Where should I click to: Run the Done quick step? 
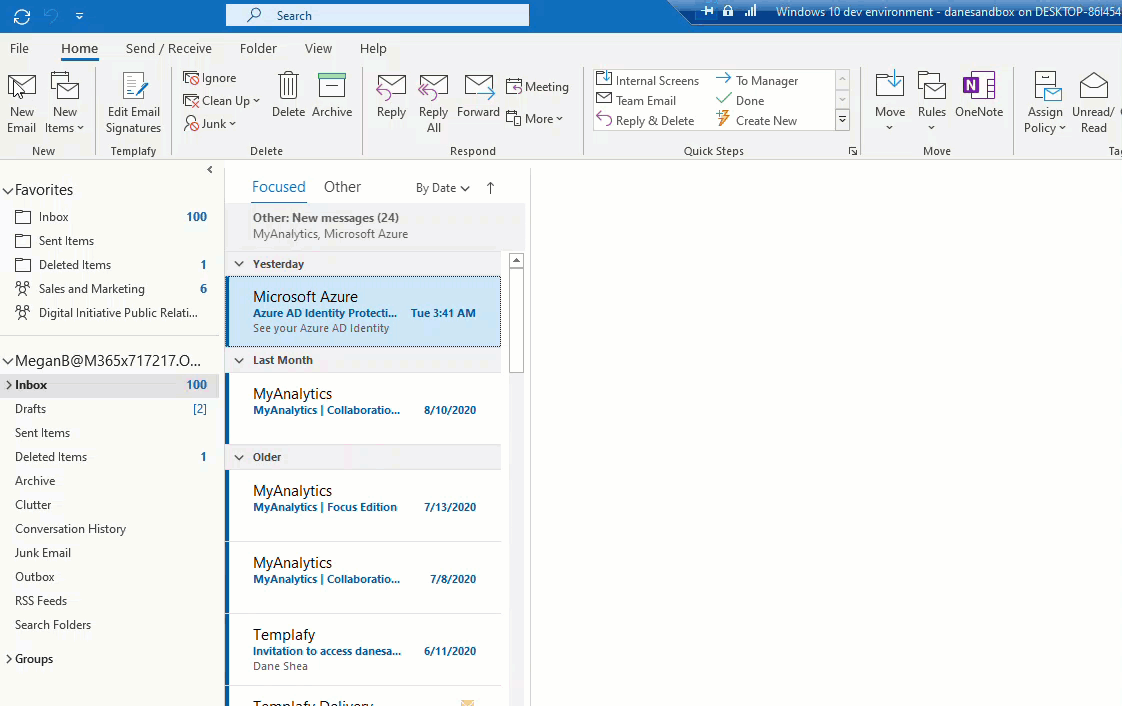click(x=740, y=100)
